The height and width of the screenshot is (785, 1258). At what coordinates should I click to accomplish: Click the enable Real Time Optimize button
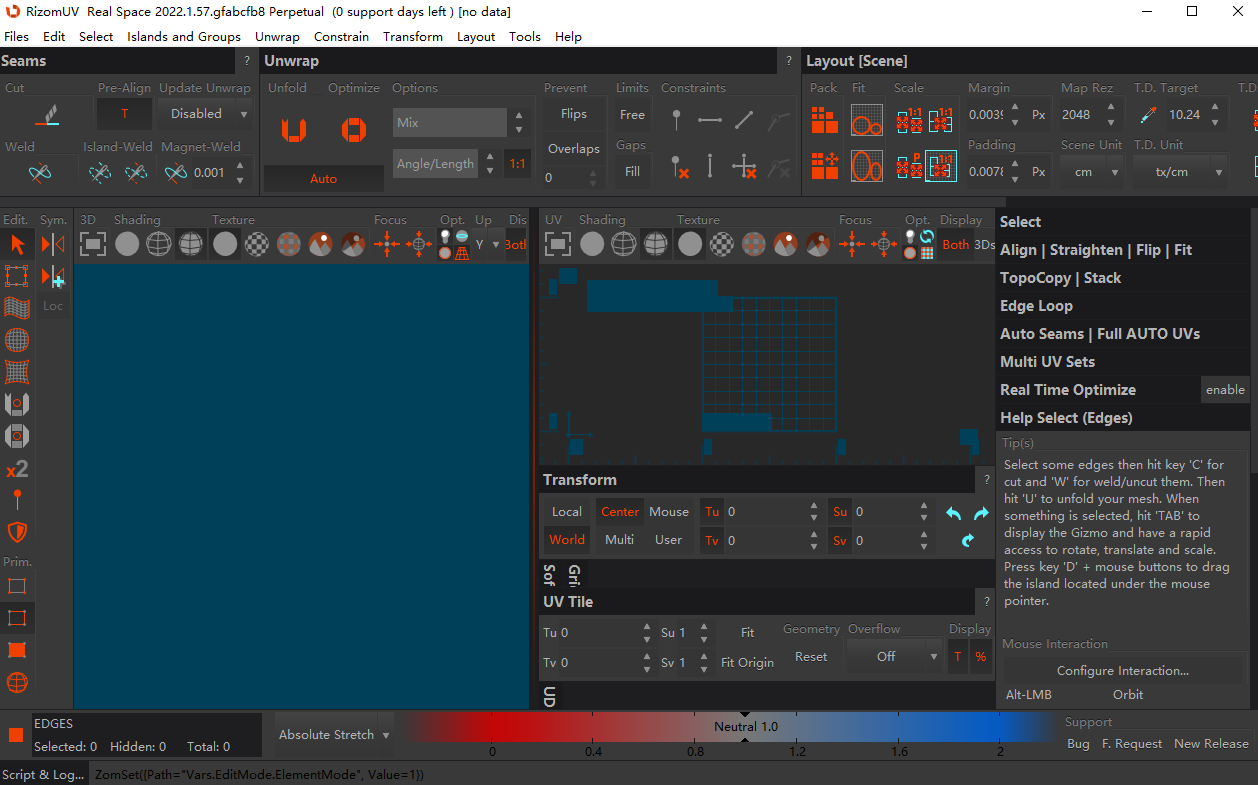click(x=1225, y=390)
